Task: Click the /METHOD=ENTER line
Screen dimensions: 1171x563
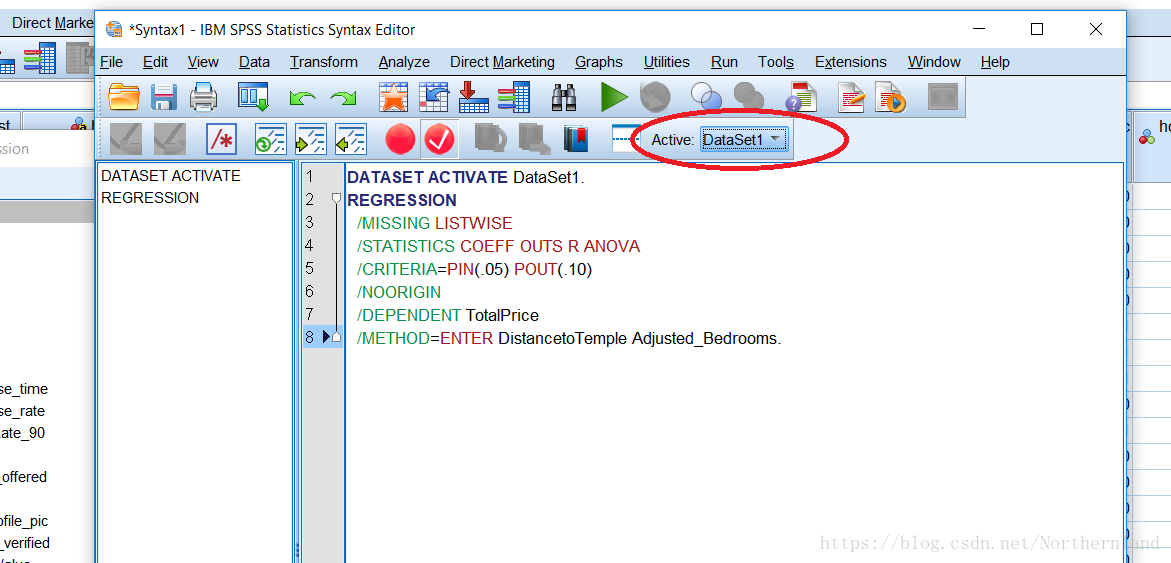Action: (568, 338)
